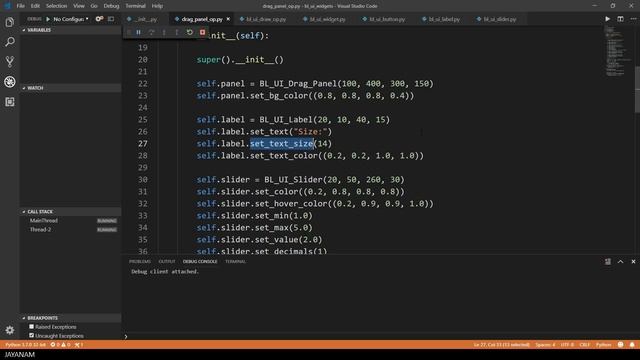Switch to the __init__.py tab
Image resolution: width=640 pixels, height=360 pixels.
145,19
